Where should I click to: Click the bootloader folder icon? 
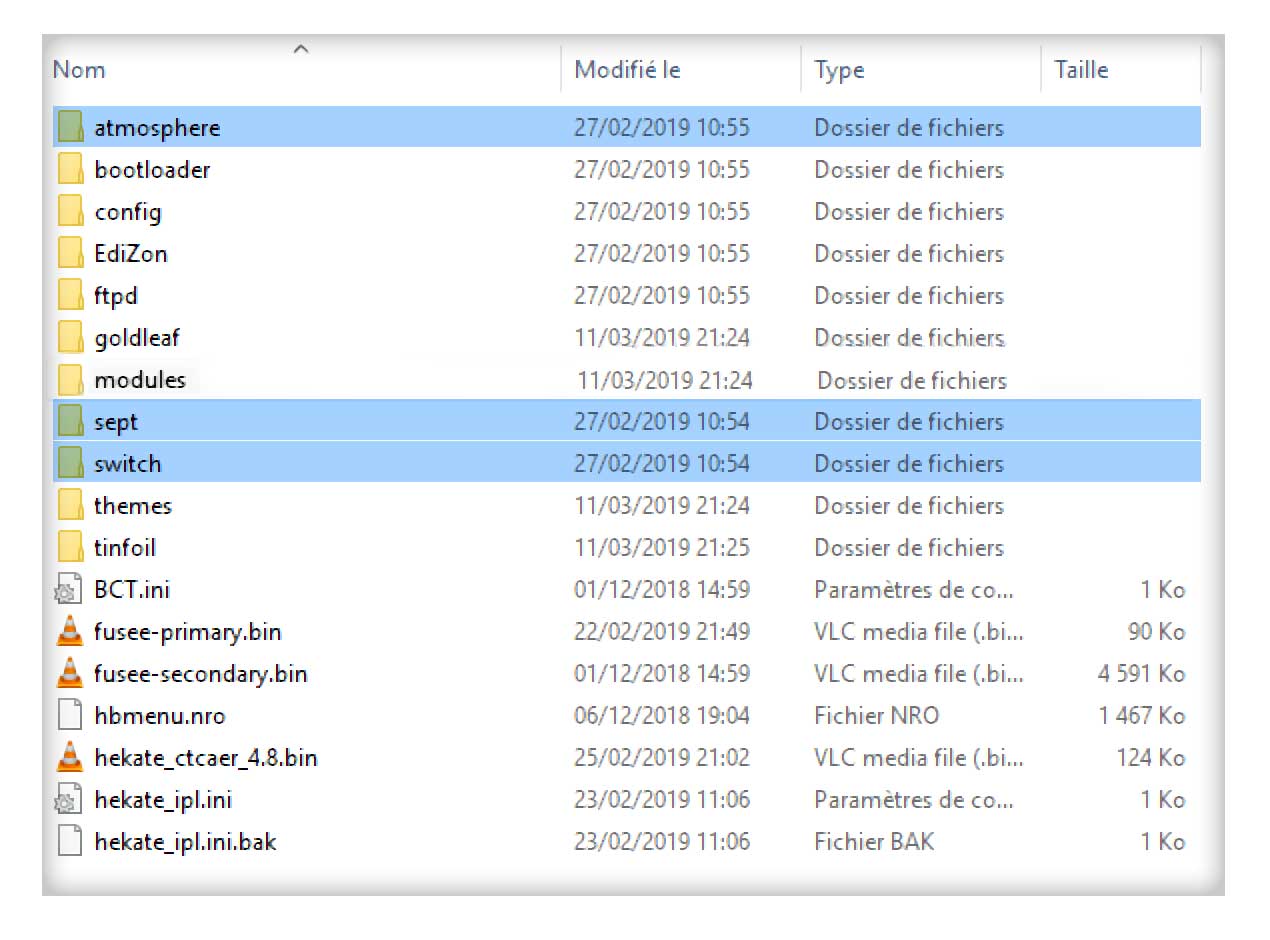click(x=69, y=170)
